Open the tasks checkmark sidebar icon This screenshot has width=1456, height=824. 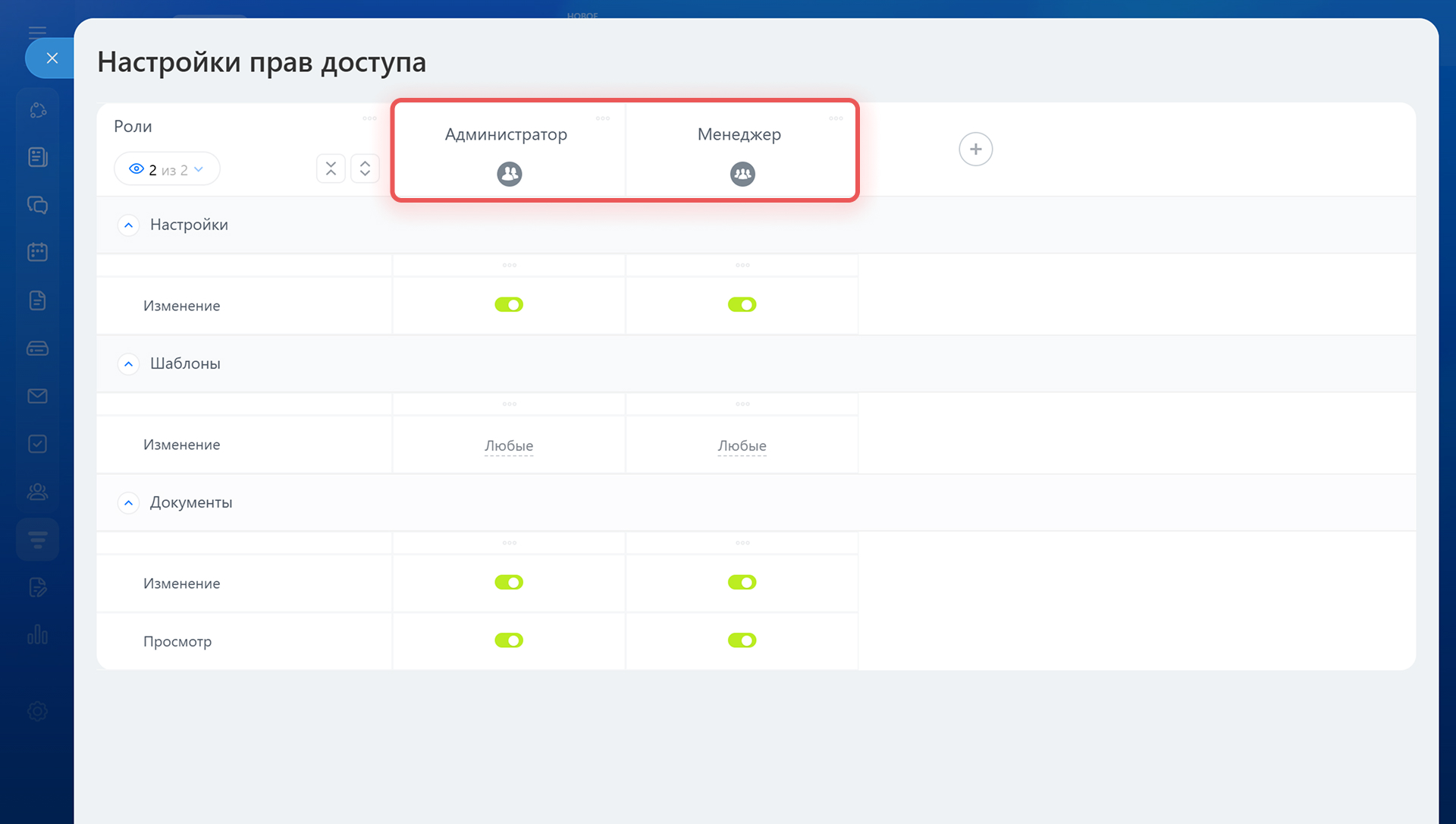pos(37,444)
